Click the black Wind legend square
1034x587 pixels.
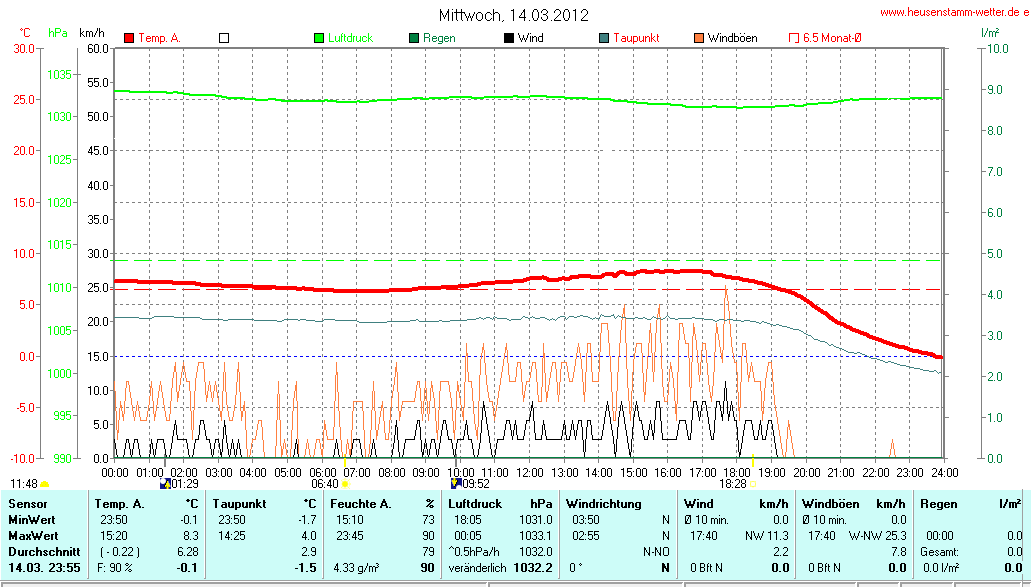coord(509,38)
